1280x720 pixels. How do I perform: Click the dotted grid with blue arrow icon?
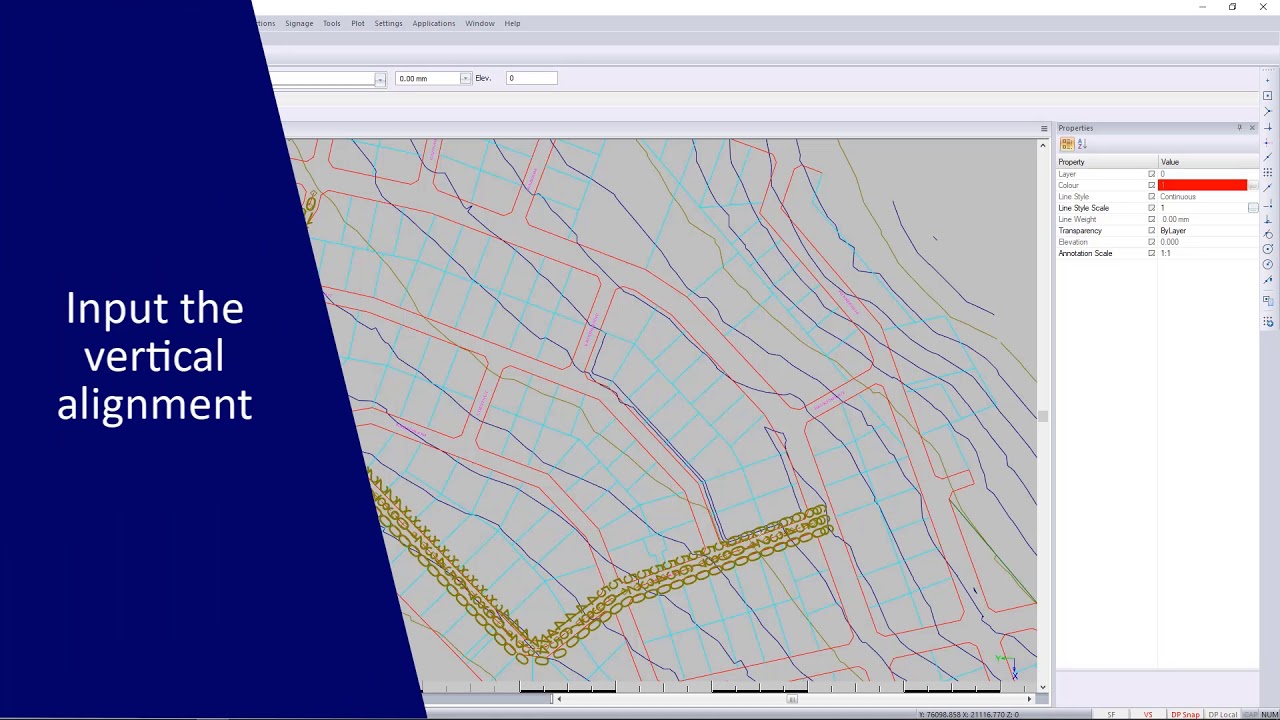(1268, 322)
